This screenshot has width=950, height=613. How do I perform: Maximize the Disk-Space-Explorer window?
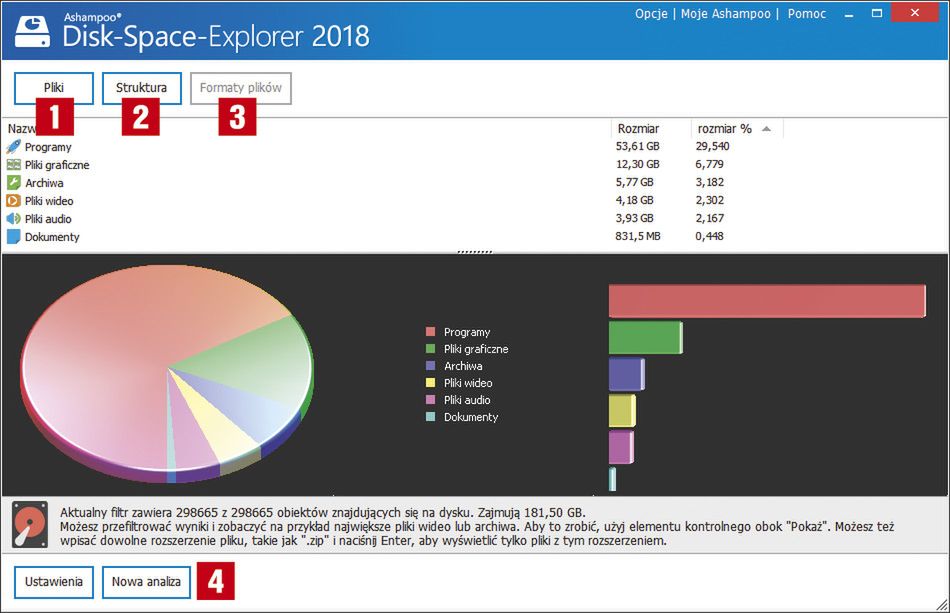click(877, 13)
